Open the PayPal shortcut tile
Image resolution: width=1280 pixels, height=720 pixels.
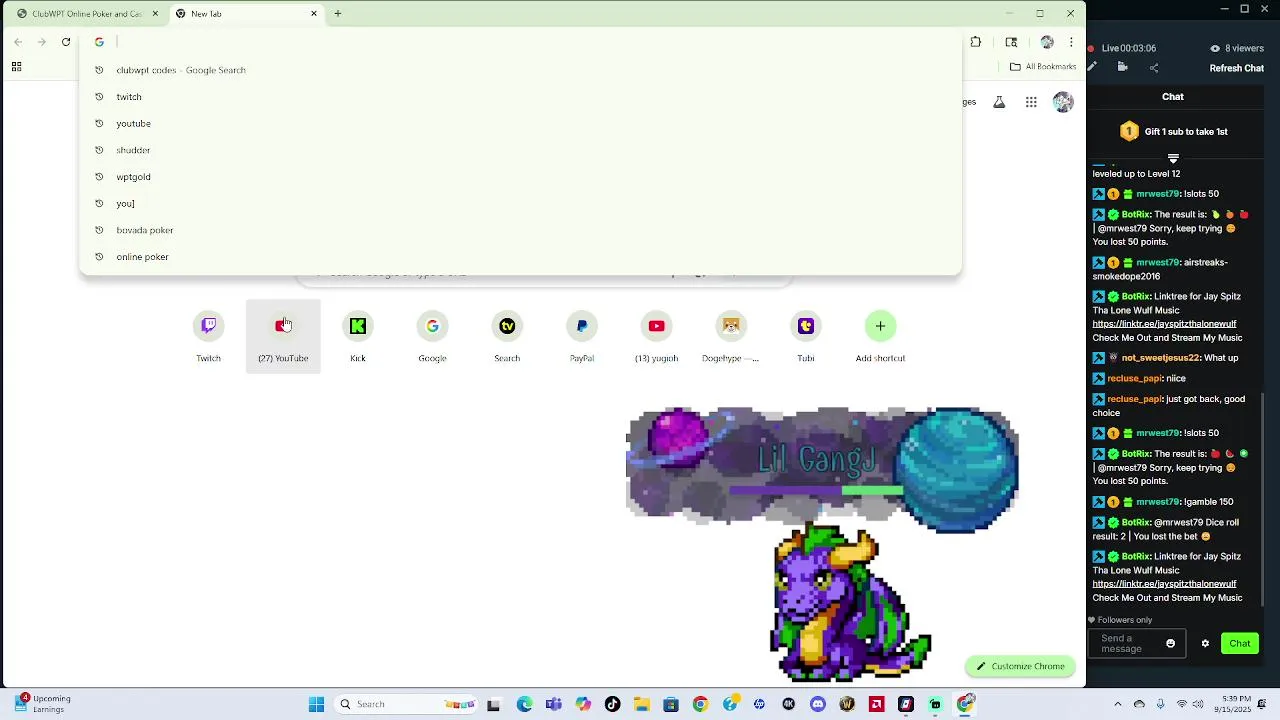tap(582, 336)
